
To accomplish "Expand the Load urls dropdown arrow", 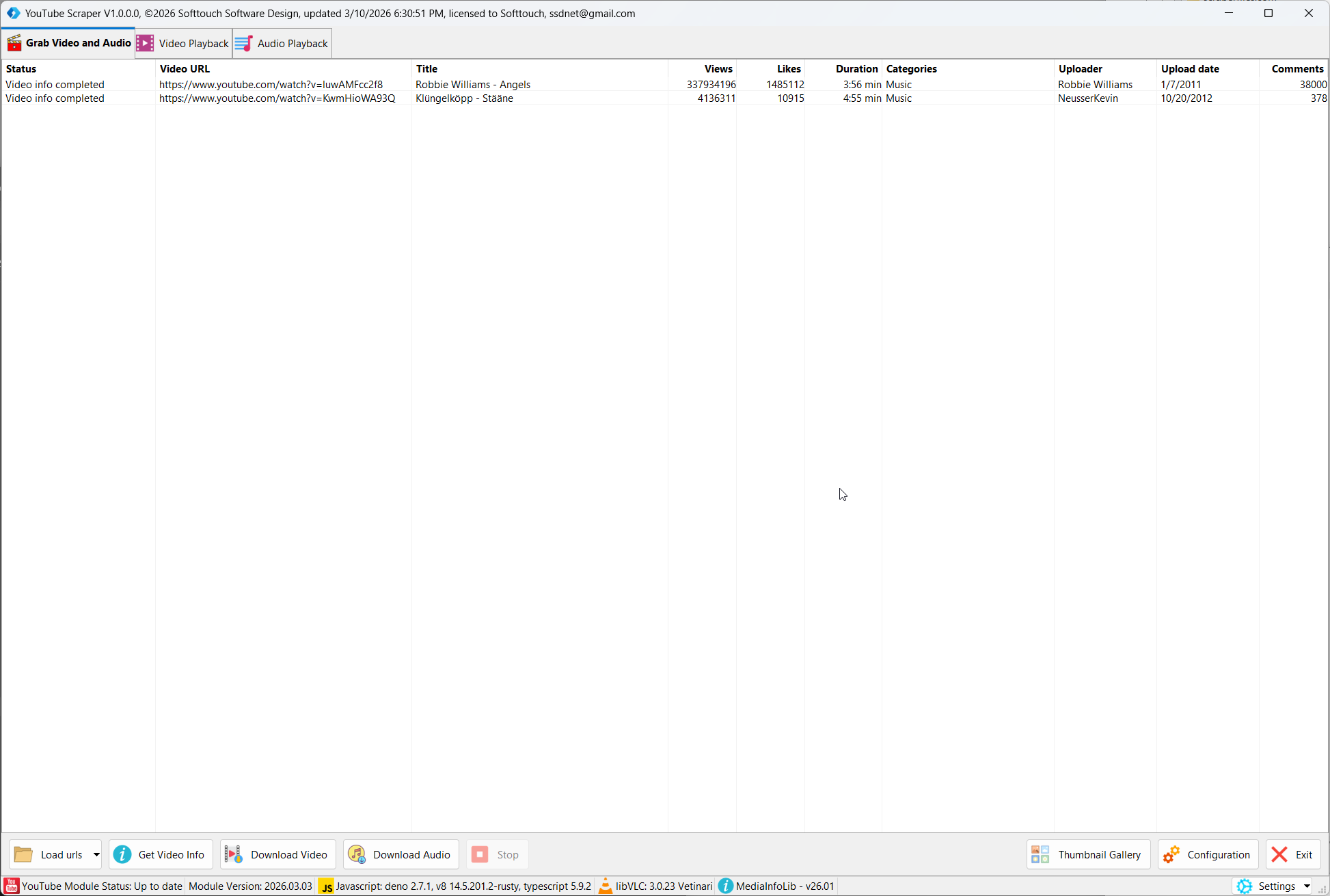I will pos(96,854).
